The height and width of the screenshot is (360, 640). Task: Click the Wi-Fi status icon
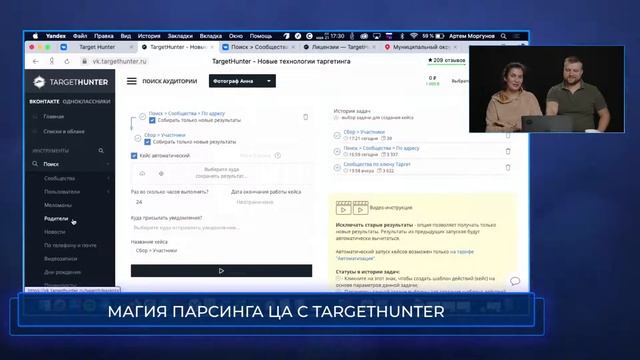pos(414,36)
